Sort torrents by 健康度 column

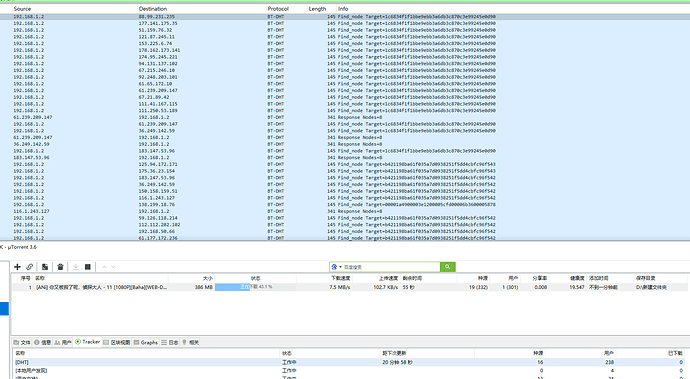577,278
